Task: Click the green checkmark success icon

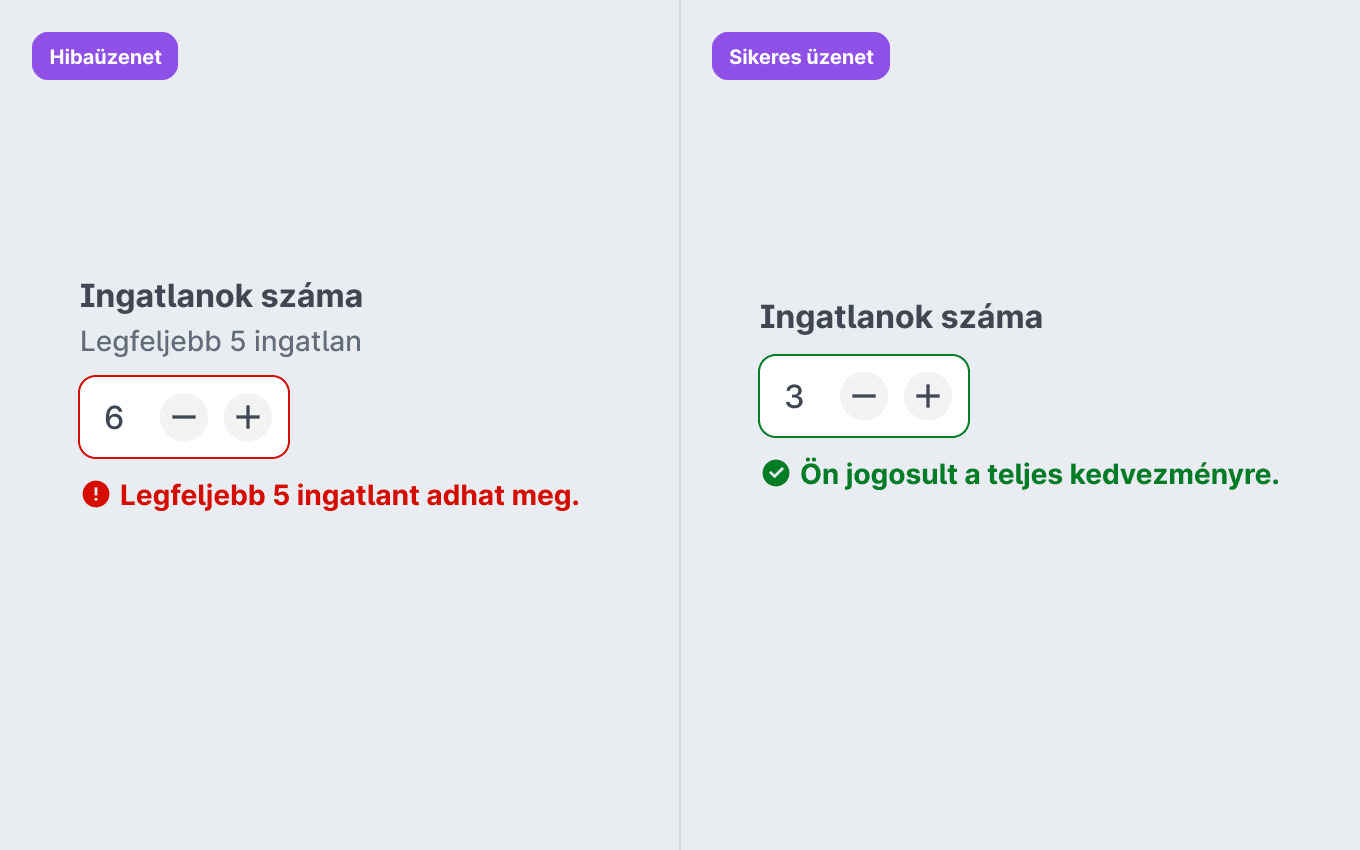Action: [x=776, y=473]
